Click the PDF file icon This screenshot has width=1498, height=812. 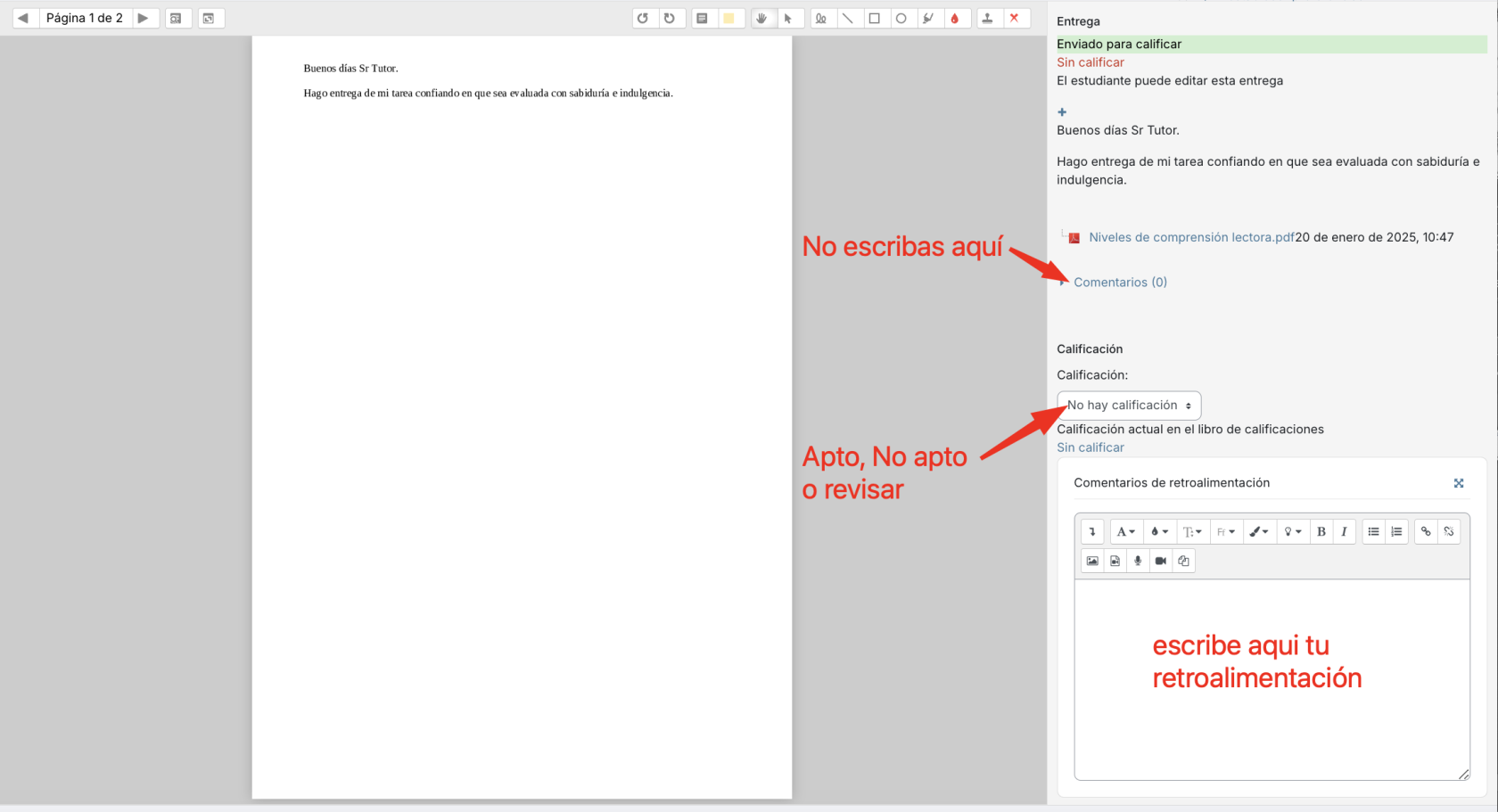tap(1074, 238)
